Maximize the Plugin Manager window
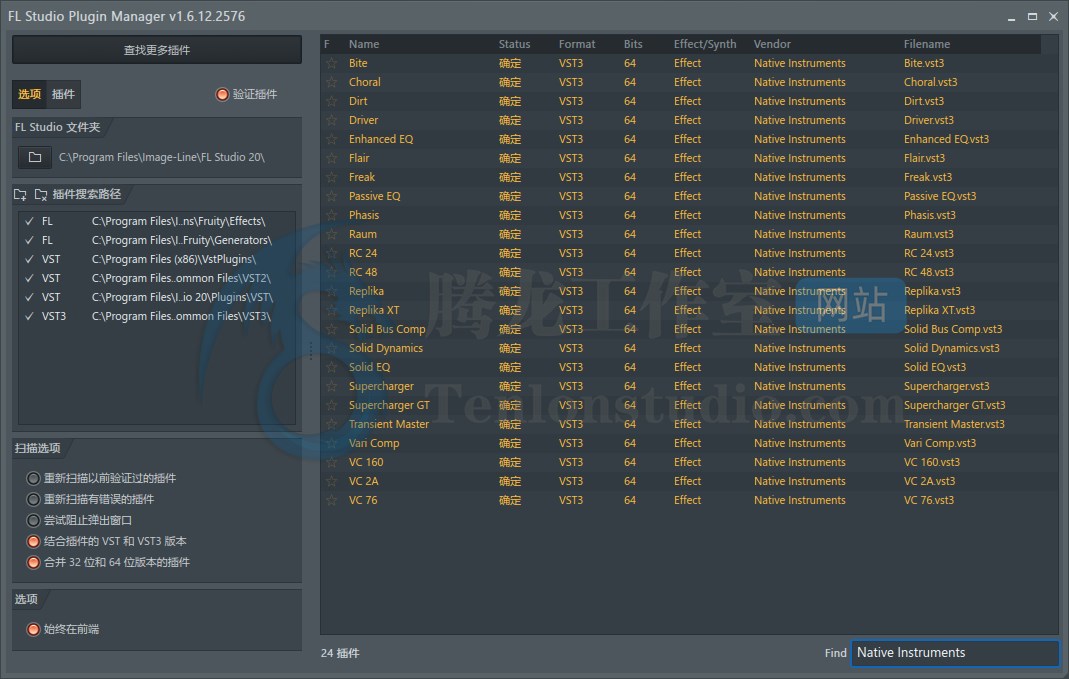1069x679 pixels. point(1032,16)
